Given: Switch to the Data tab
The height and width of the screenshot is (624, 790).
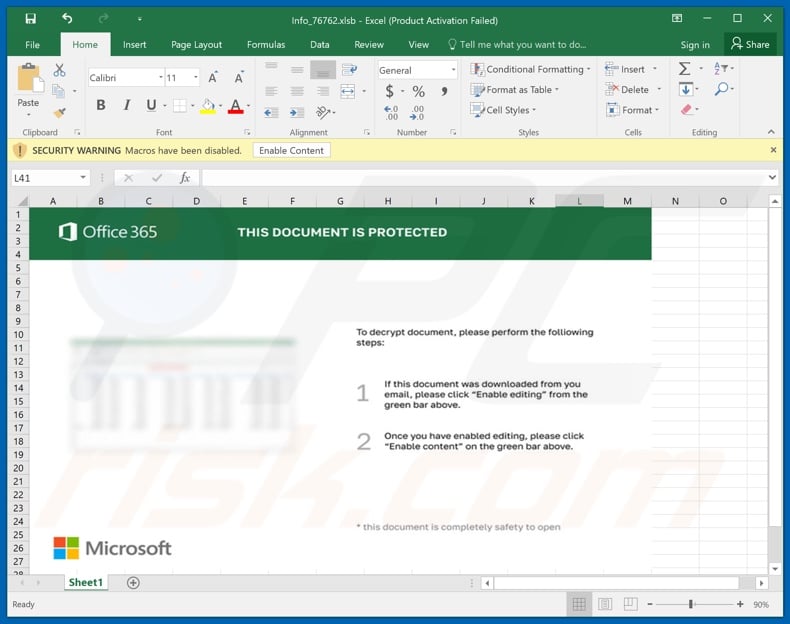Looking at the screenshot, I should coord(320,45).
